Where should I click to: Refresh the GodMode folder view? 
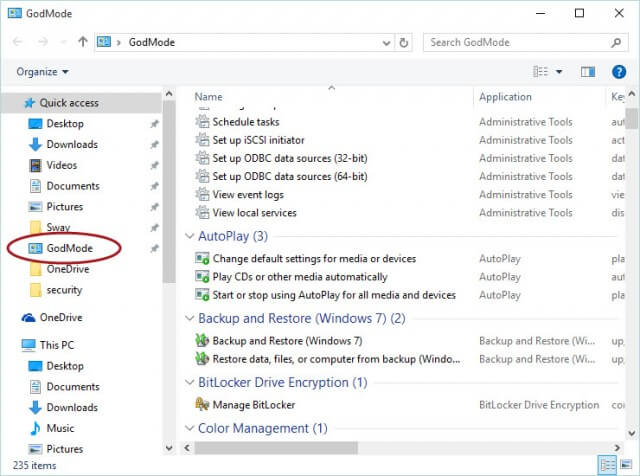403,42
